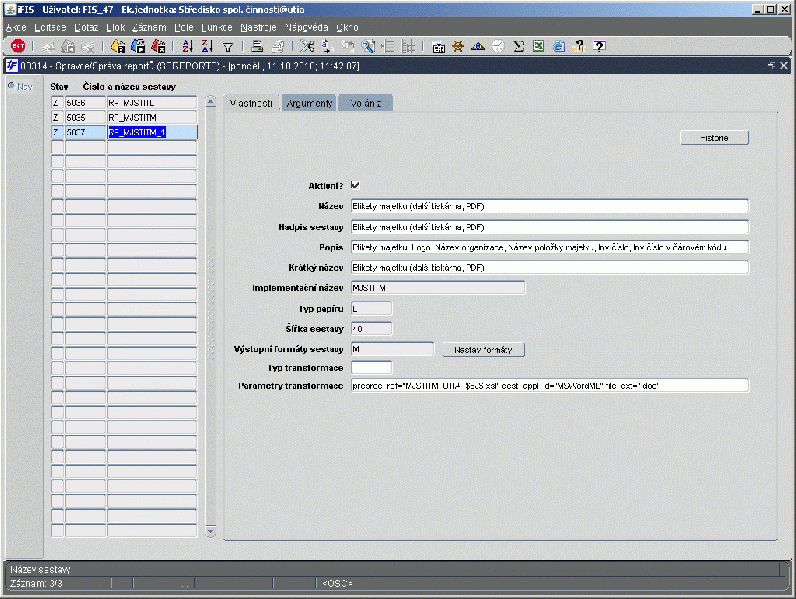The image size is (796, 599).
Task: Click the ascending A-Z sort icon
Action: tap(187, 46)
